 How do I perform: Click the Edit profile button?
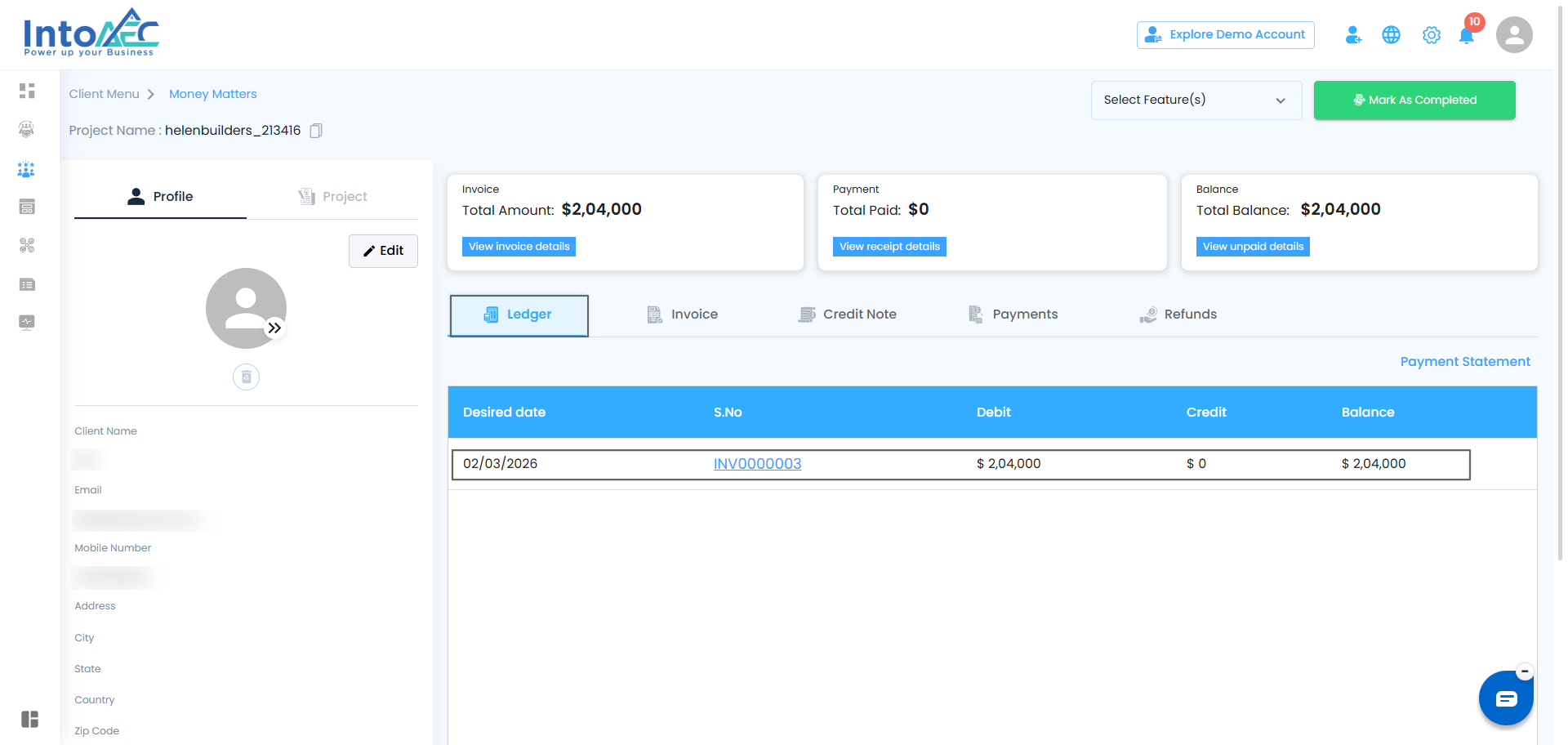(383, 251)
